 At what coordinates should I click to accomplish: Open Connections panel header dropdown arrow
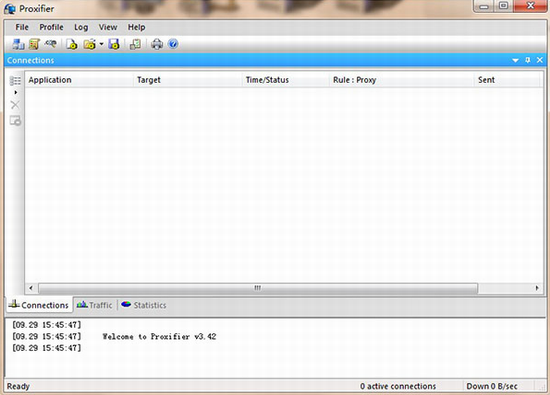click(515, 60)
